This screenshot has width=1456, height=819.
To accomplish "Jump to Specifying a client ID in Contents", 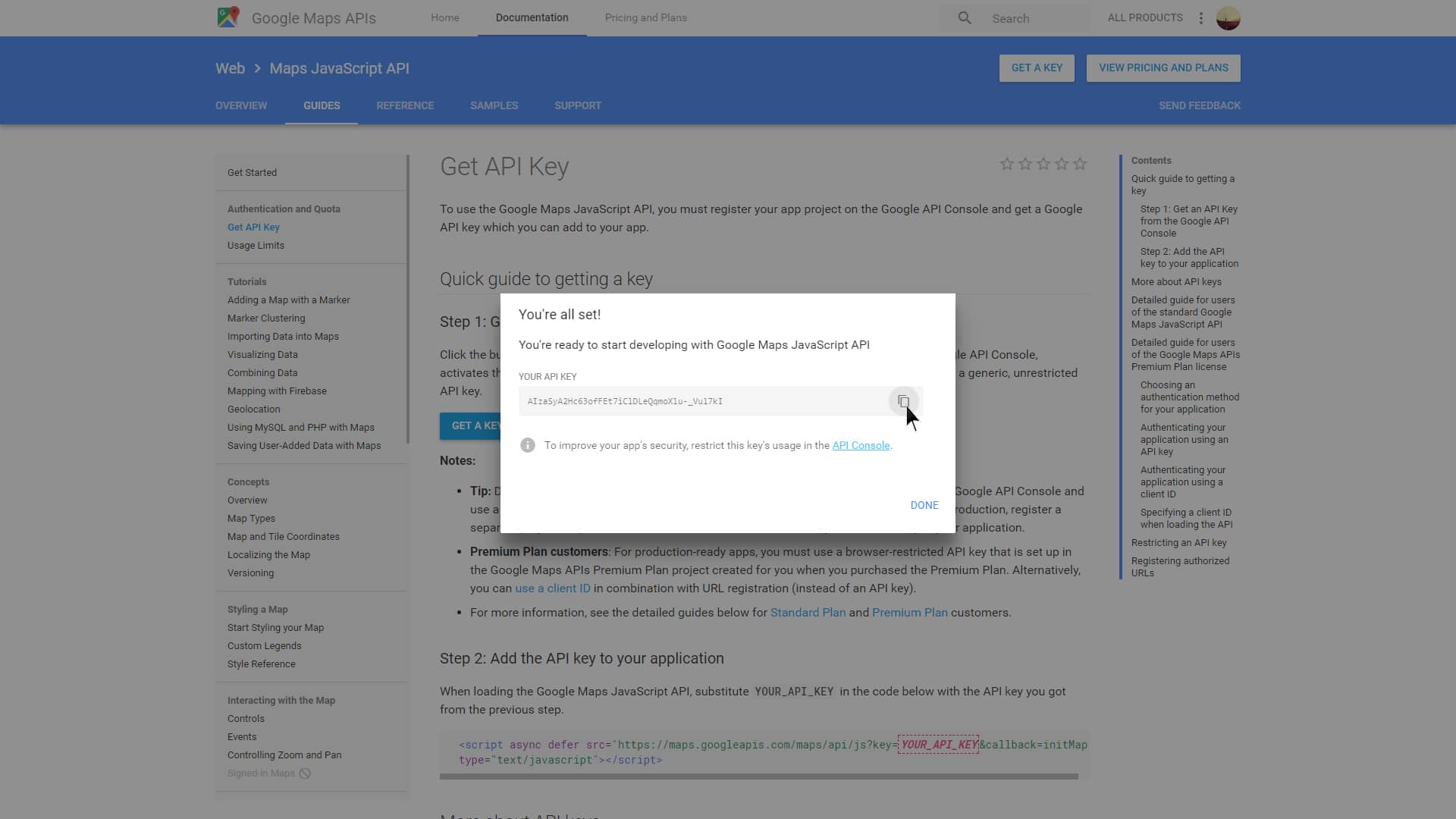I will coord(1186,519).
